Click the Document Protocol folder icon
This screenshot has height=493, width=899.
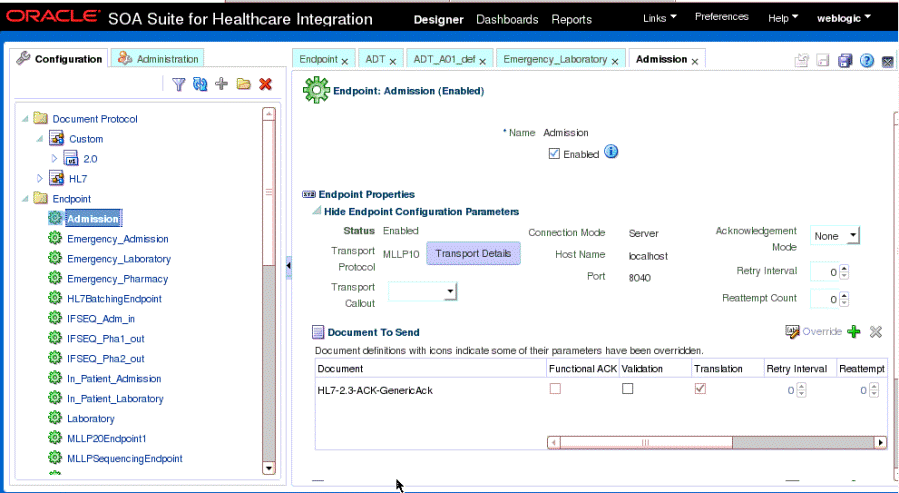click(x=40, y=118)
